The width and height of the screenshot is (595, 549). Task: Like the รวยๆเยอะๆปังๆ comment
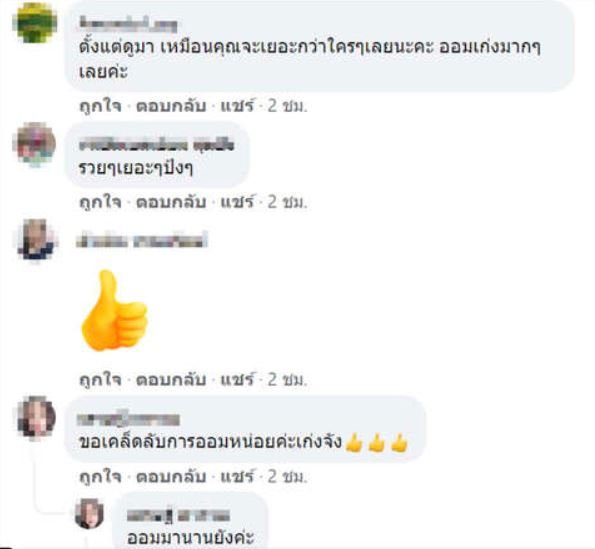(101, 202)
